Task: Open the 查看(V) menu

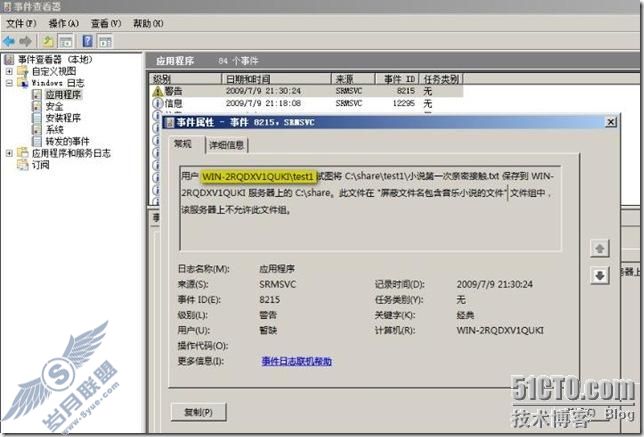Action: pos(106,23)
